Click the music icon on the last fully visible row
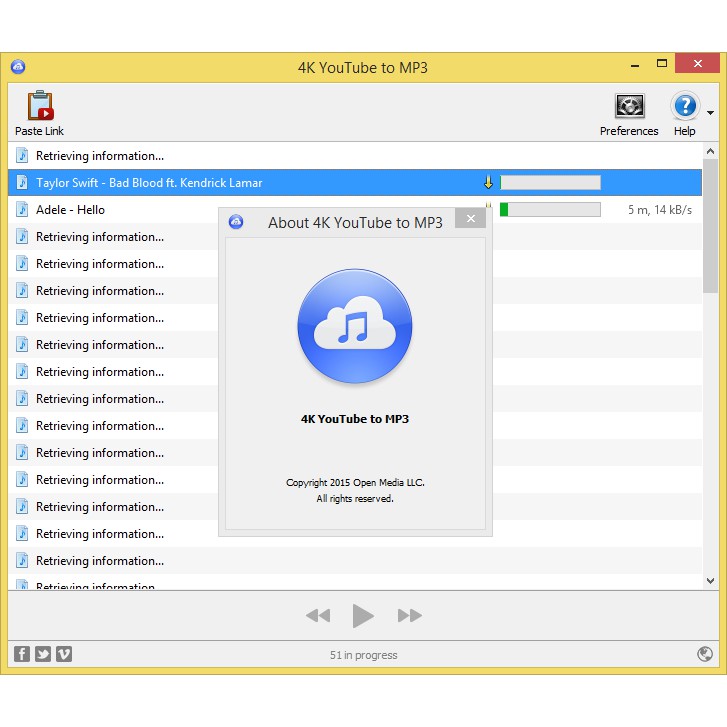The image size is (727, 727). click(x=22, y=561)
